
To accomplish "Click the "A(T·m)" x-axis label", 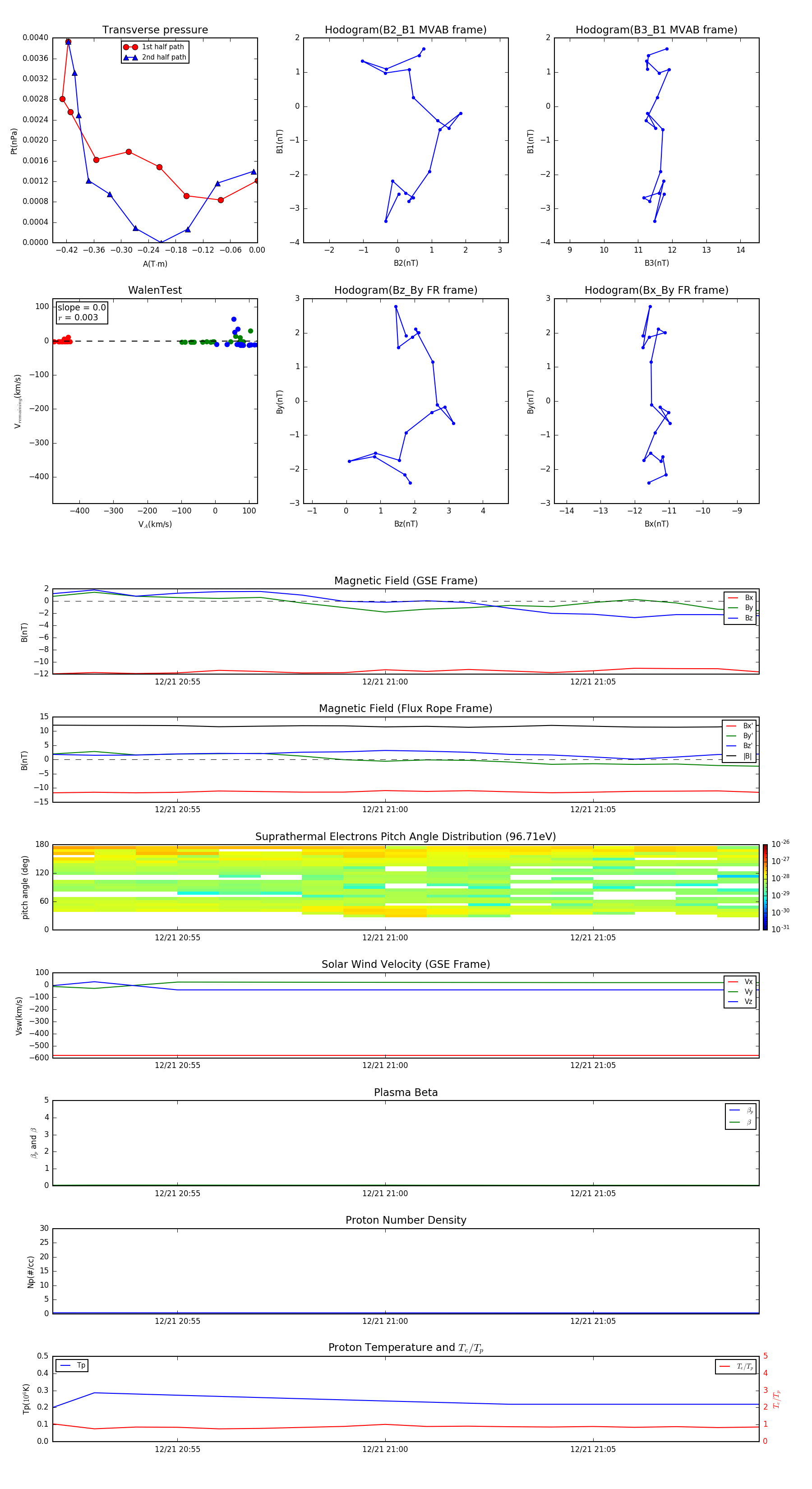I will pyautogui.click(x=155, y=264).
